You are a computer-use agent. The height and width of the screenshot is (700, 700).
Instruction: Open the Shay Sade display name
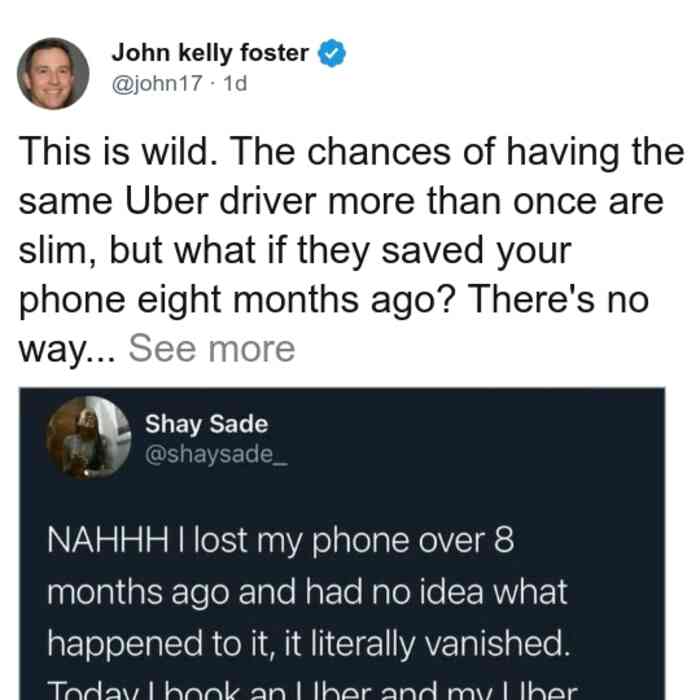(x=206, y=424)
